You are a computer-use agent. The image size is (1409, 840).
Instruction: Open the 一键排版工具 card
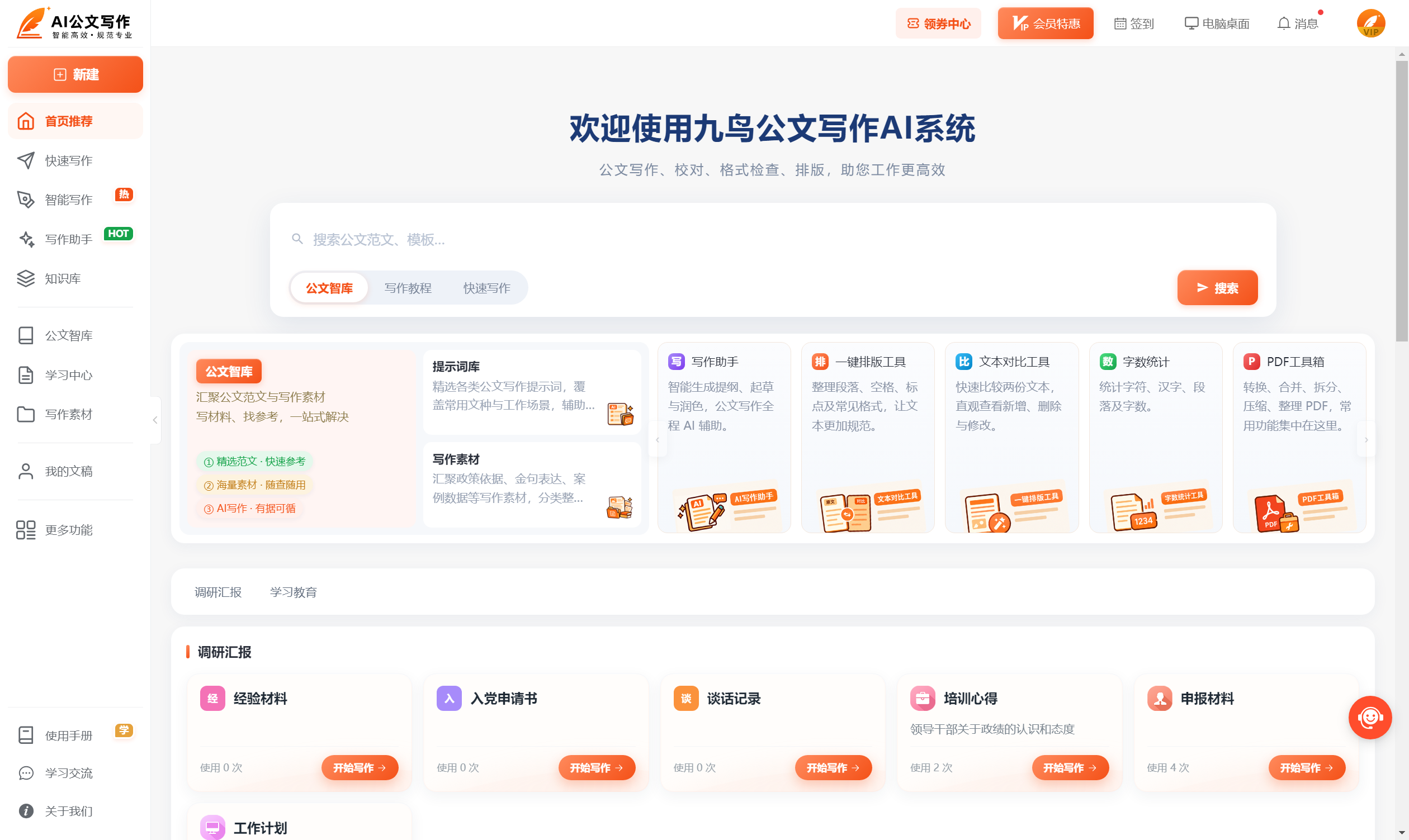tap(868, 437)
